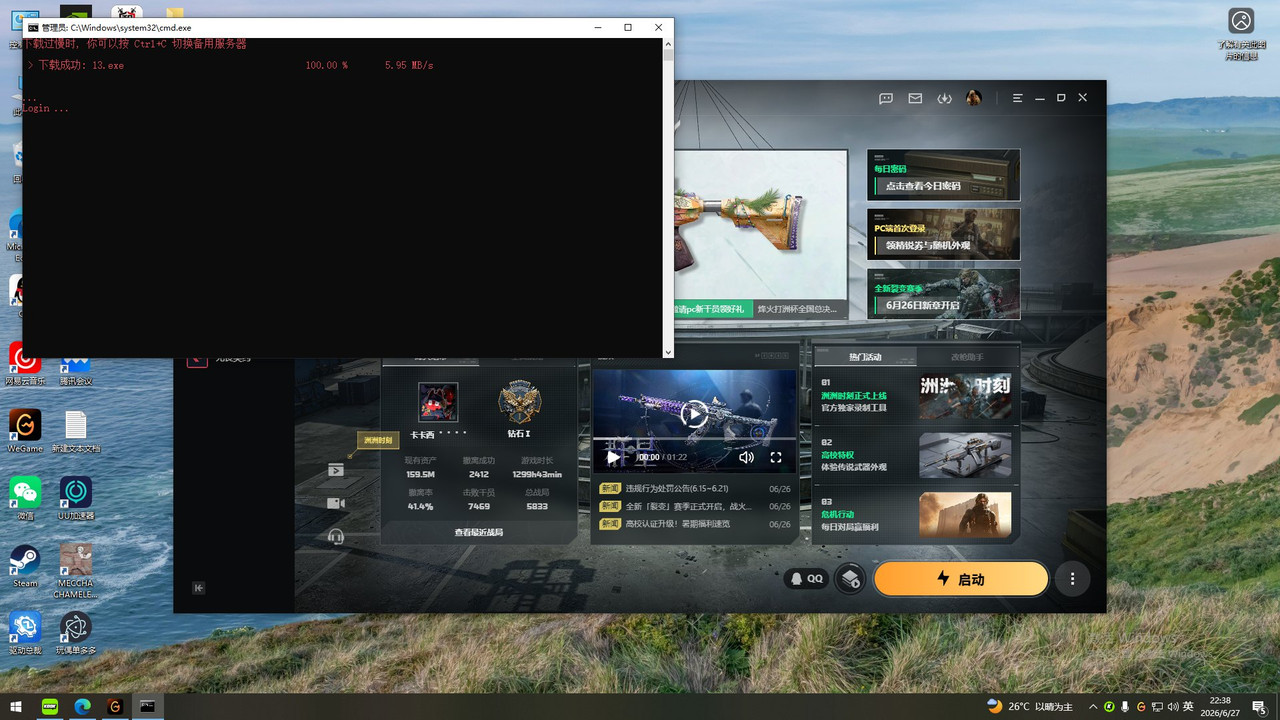
Task: Open the weather widget 26°C on taskbar
Action: pyautogui.click(x=1030, y=706)
